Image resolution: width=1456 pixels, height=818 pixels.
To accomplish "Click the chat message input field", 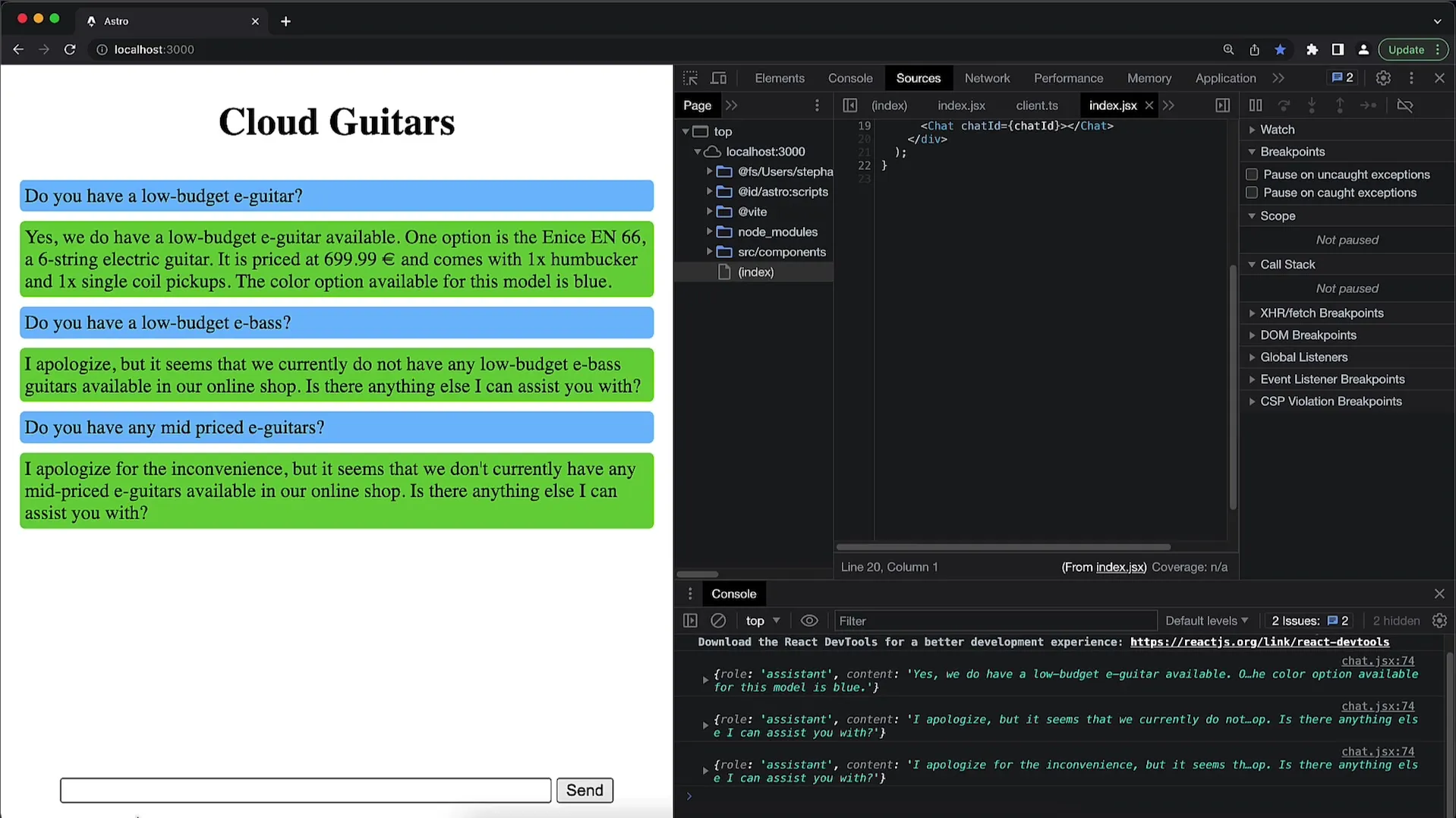I will pyautogui.click(x=306, y=790).
